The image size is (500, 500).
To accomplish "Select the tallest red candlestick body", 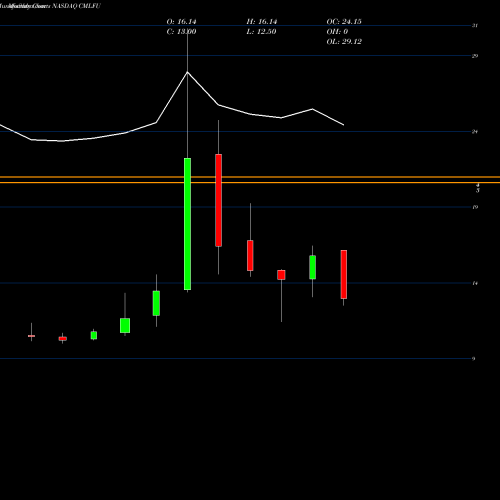I will point(219,200).
